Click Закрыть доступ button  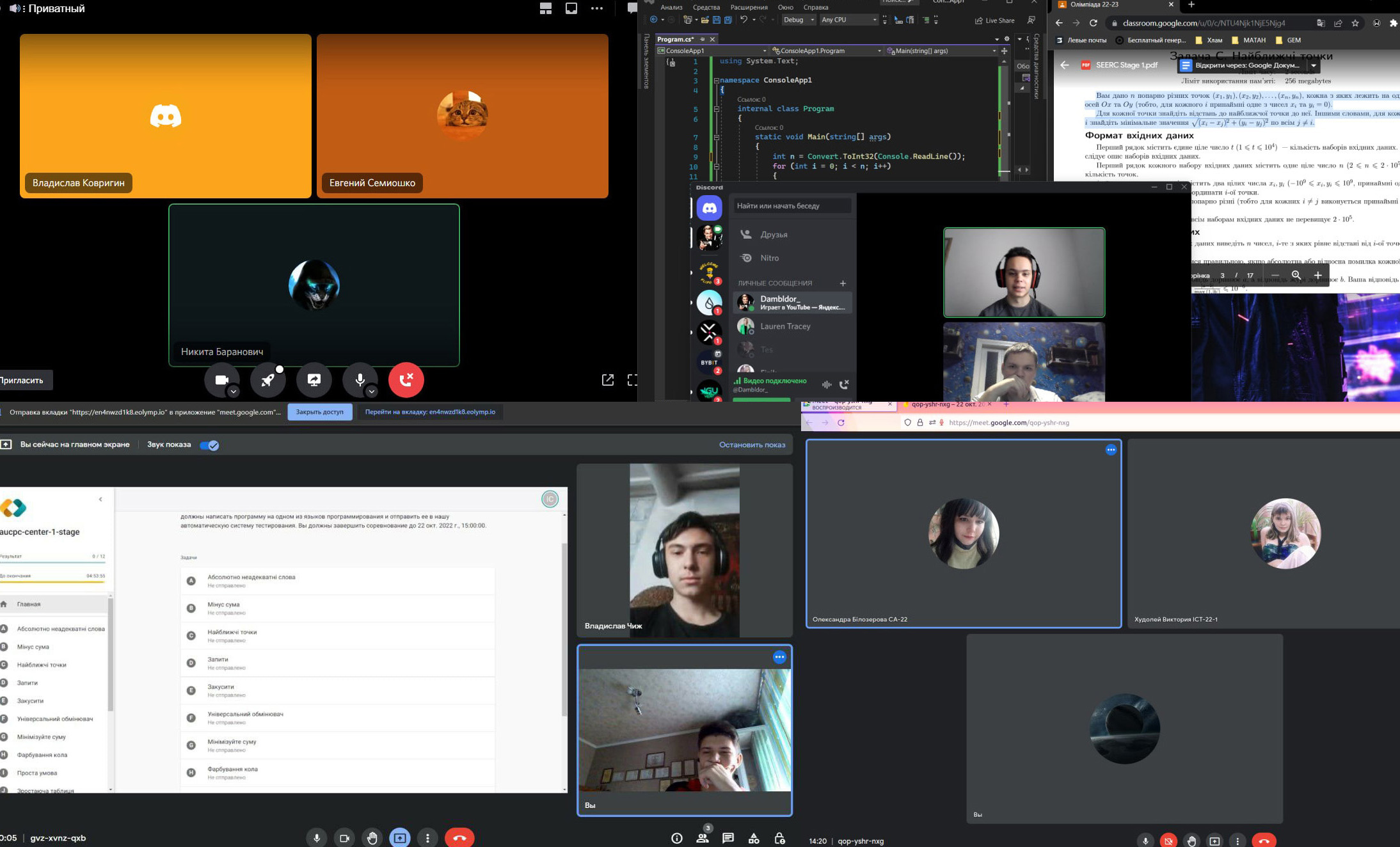(319, 412)
